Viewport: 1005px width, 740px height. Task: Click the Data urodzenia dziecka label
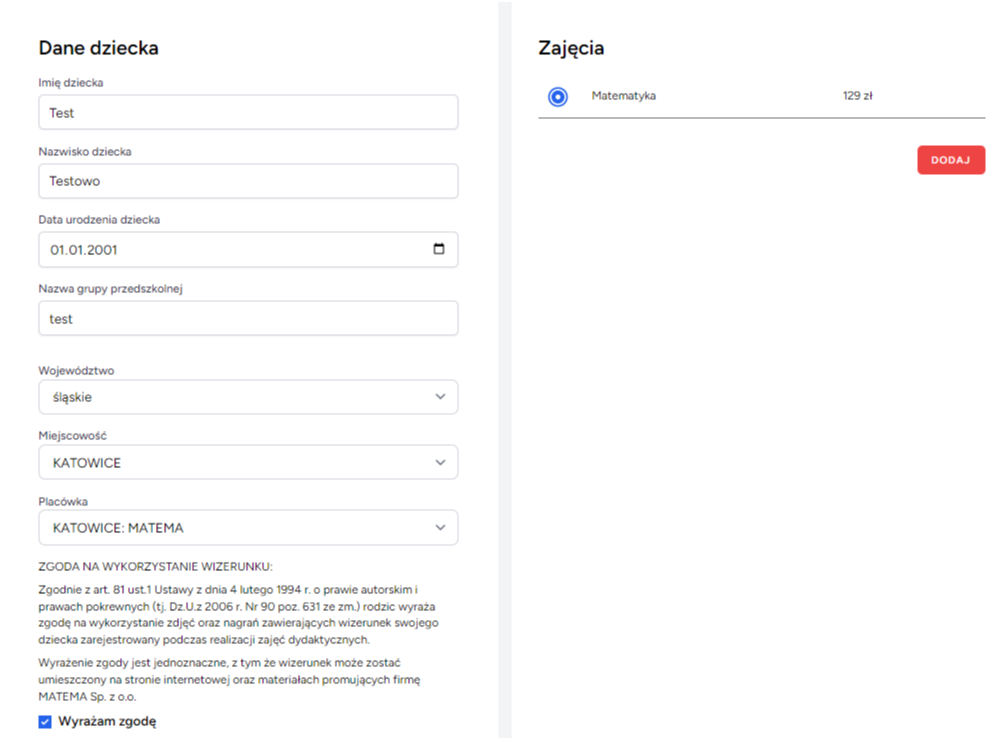click(99, 219)
